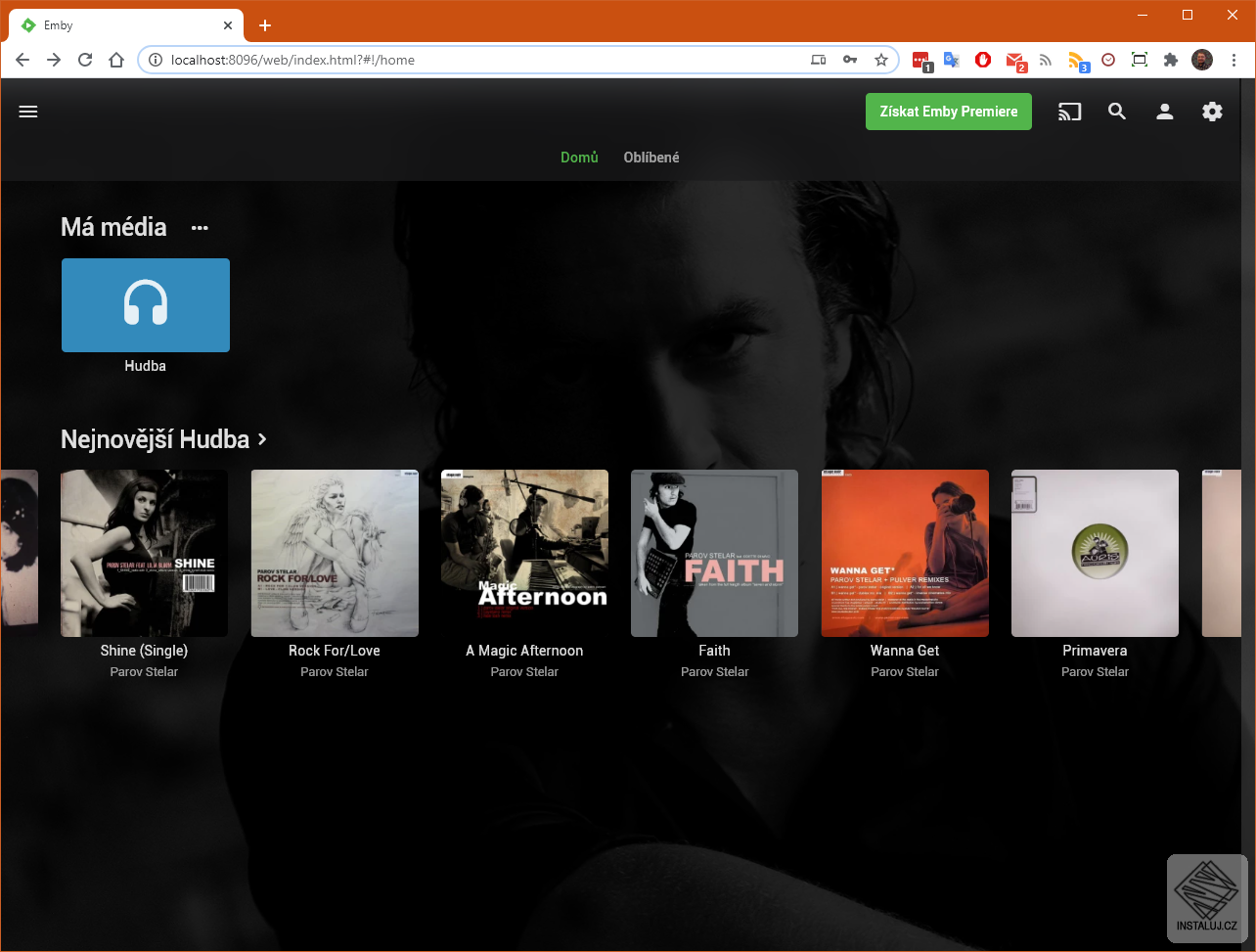Open the Faith album cover
This screenshot has width=1256, height=952.
point(714,553)
